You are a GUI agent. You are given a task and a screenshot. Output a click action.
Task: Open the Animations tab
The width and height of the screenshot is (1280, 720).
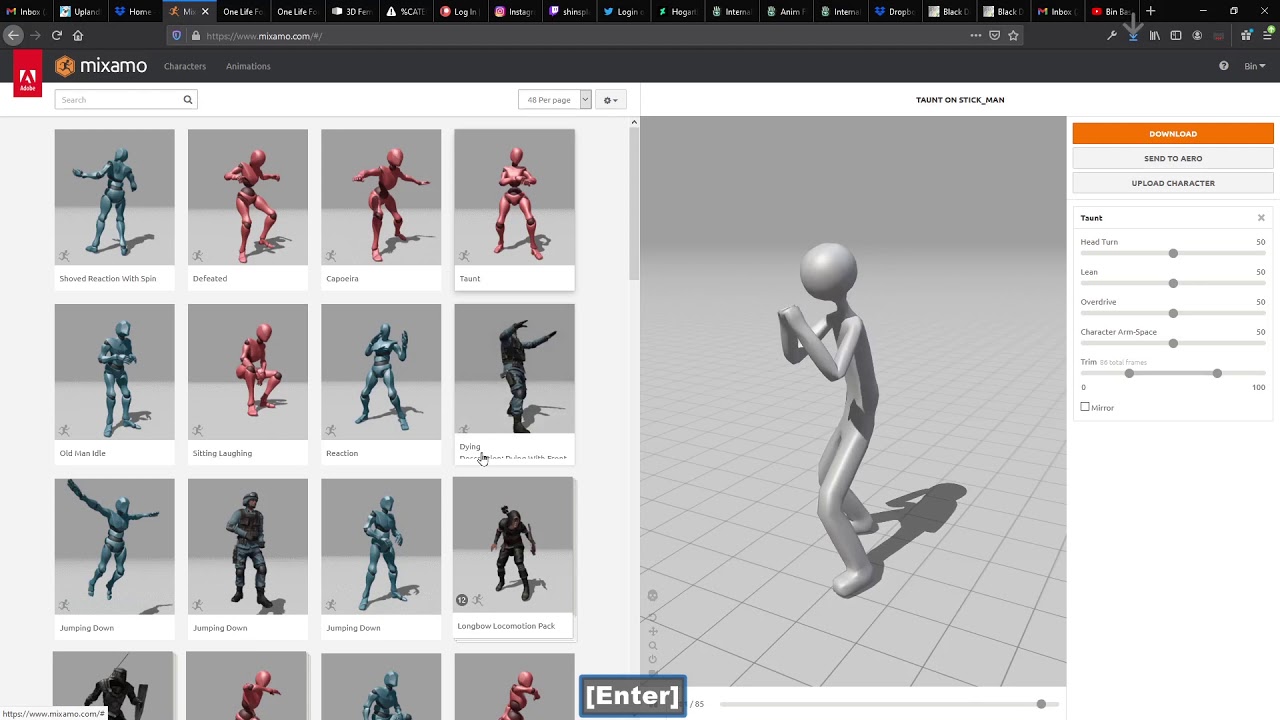tap(248, 66)
